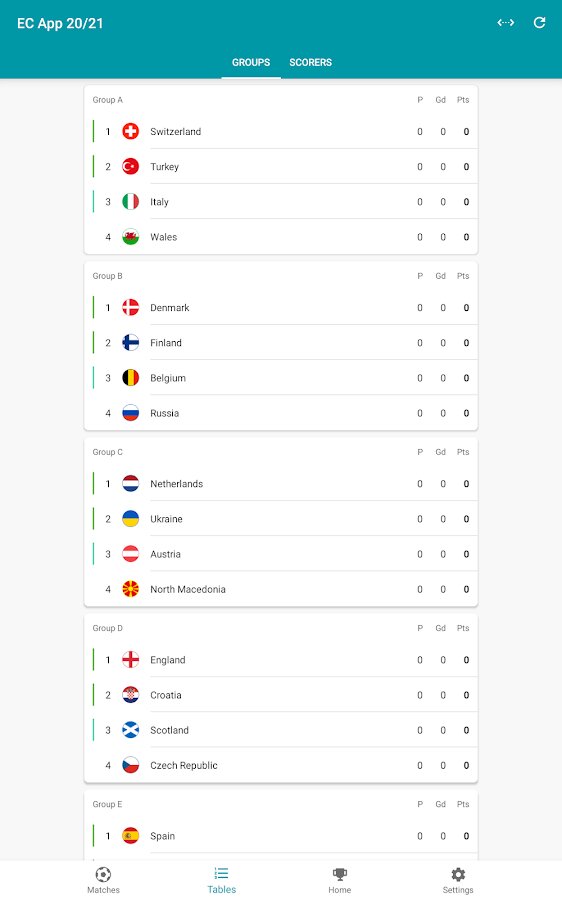Open Home trophy icon
562x900 pixels.
click(340, 874)
